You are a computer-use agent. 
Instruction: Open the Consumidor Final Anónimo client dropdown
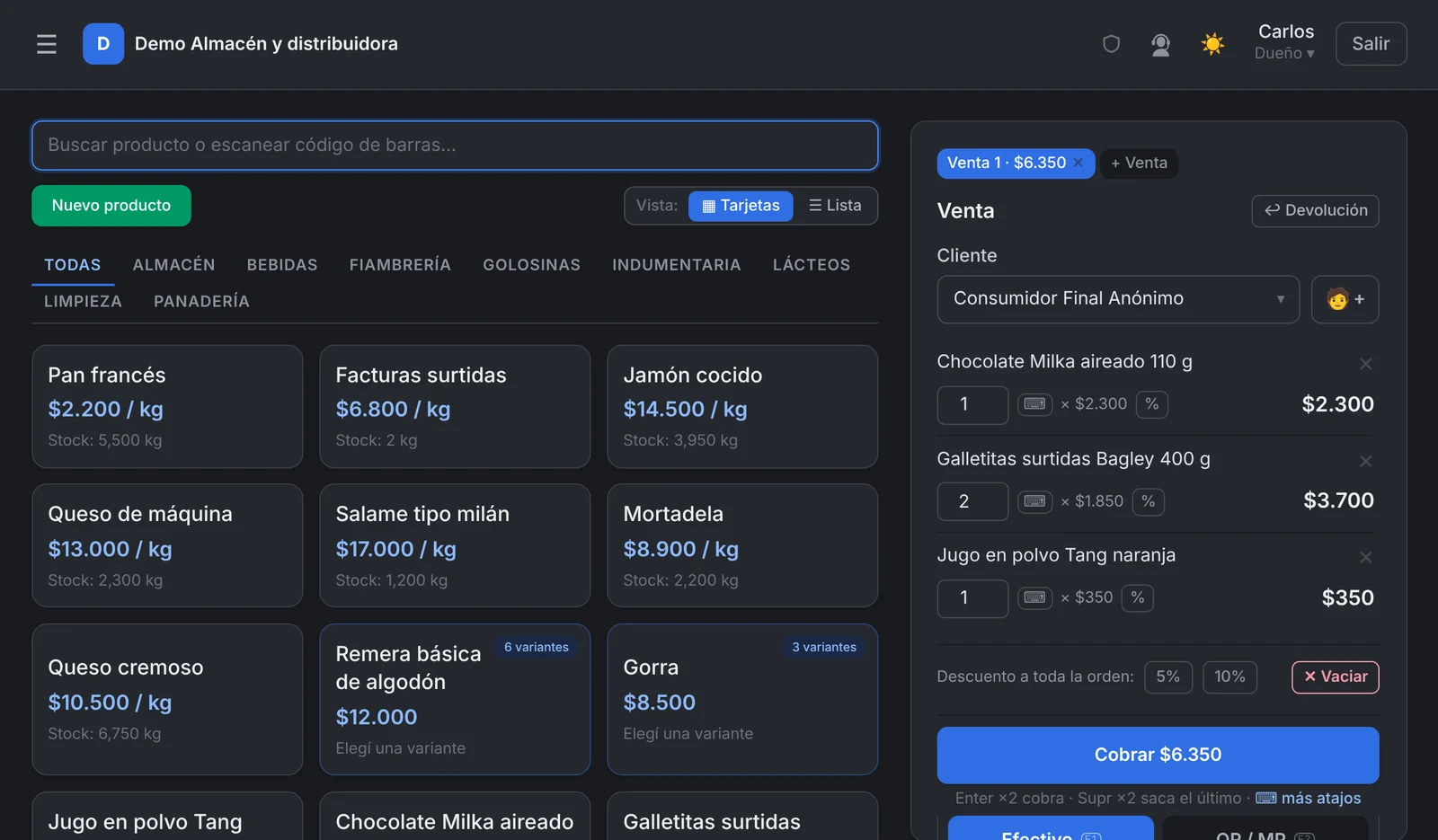coord(1118,299)
